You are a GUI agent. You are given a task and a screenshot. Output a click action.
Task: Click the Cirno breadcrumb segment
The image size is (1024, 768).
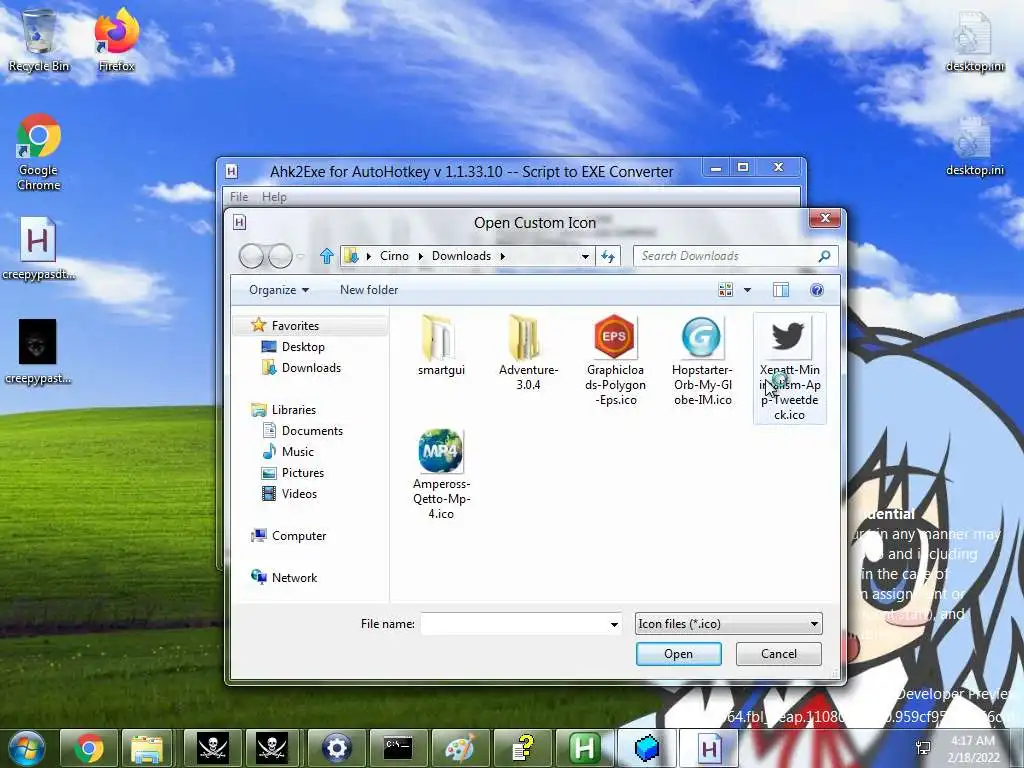point(394,256)
